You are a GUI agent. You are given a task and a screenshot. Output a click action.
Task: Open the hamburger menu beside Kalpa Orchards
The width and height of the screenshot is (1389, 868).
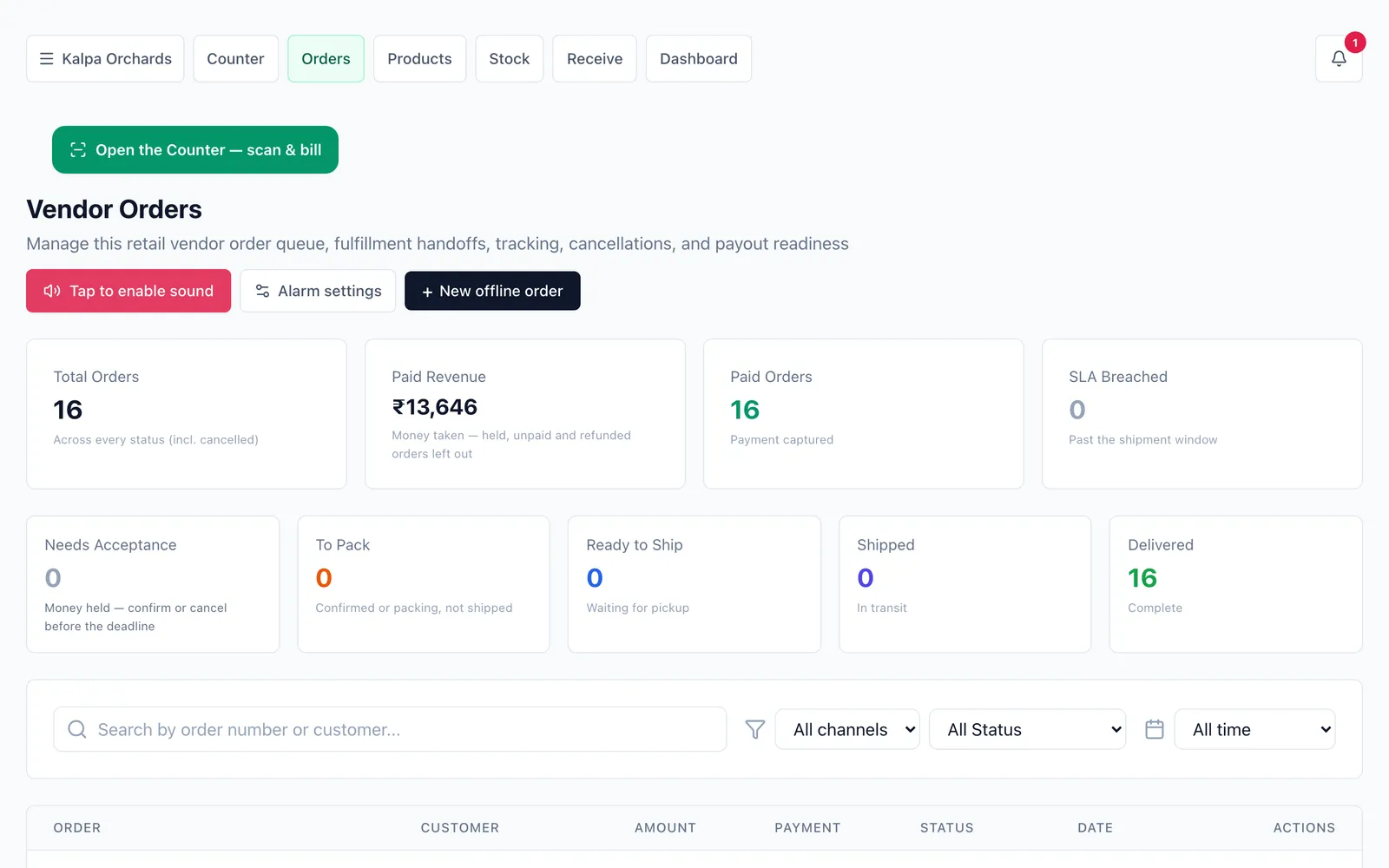(x=47, y=59)
